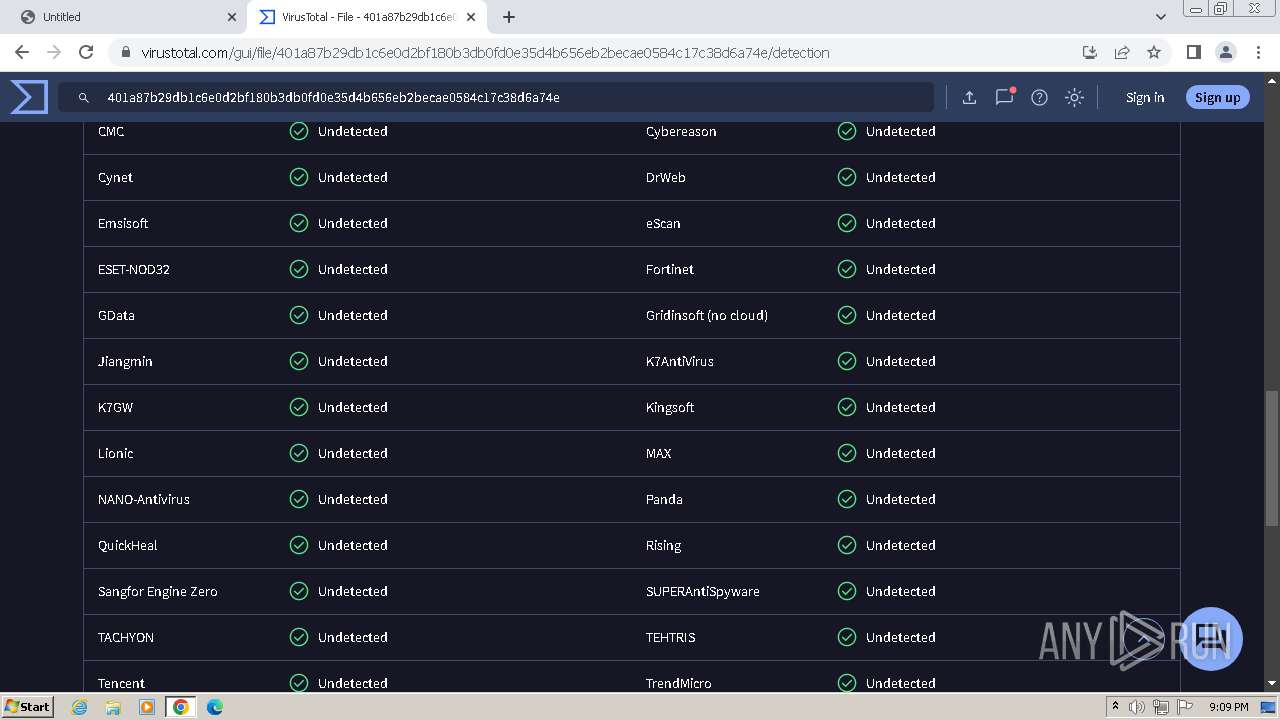Open File Explorer from taskbar

(113, 707)
